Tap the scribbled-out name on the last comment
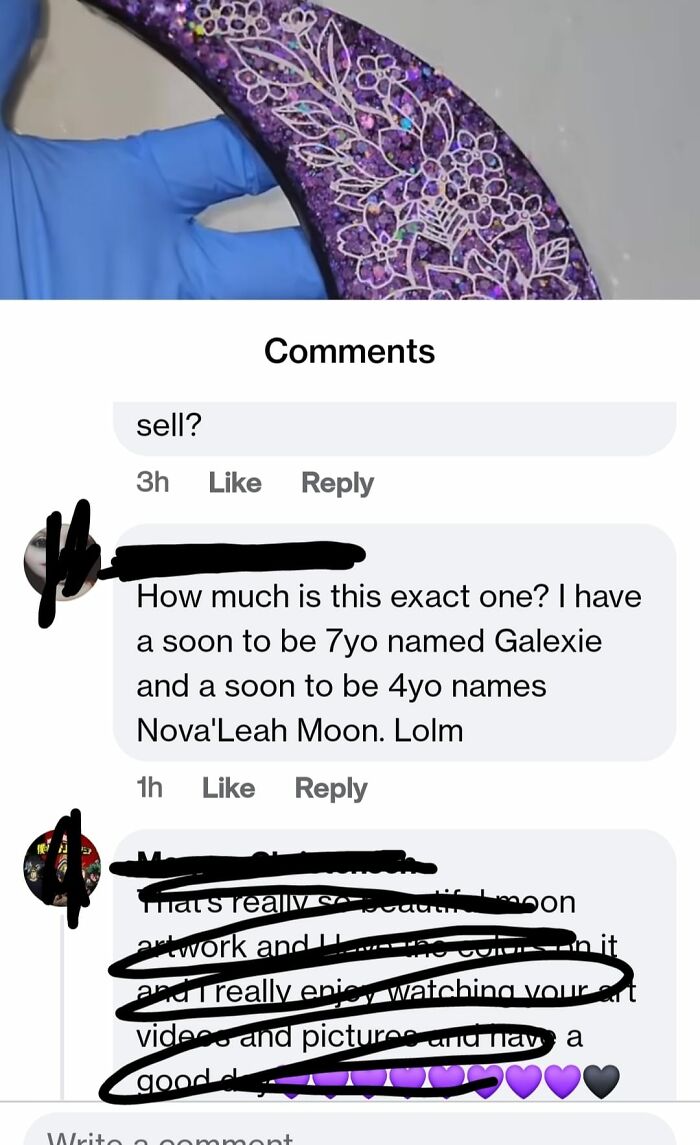Image resolution: width=700 pixels, height=1145 pixels. (274, 862)
